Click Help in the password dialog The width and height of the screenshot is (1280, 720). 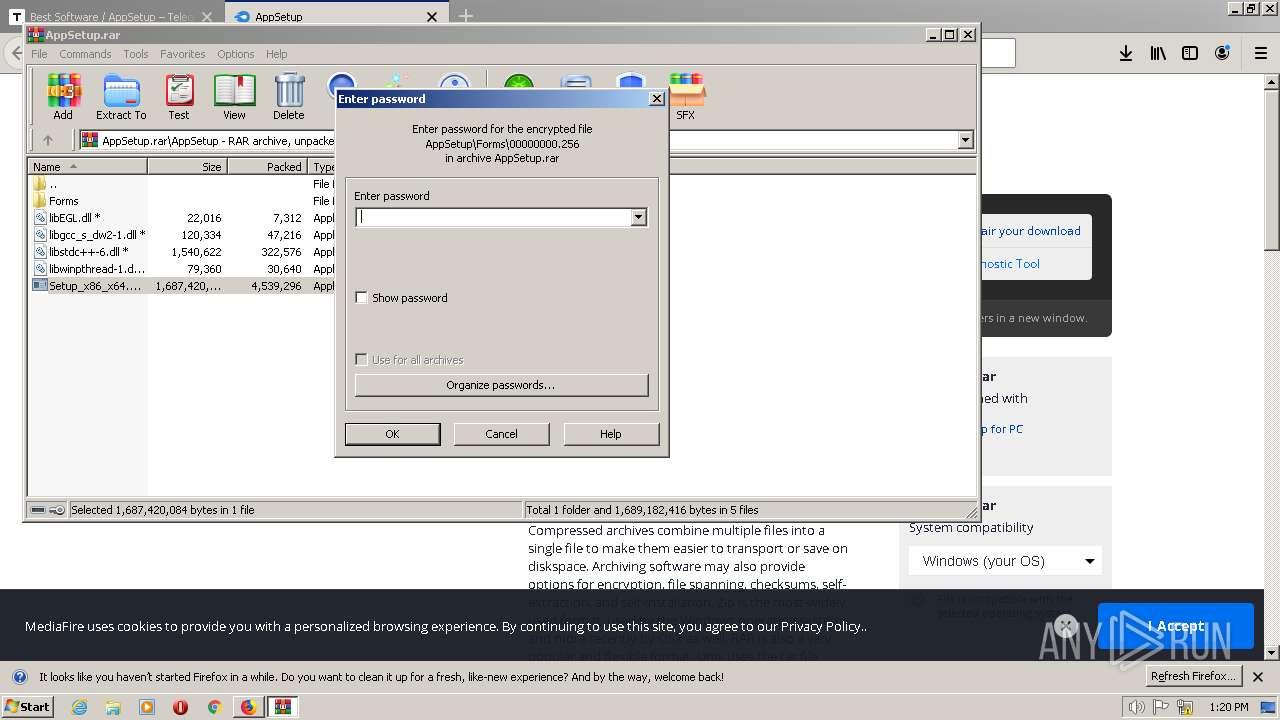point(611,434)
